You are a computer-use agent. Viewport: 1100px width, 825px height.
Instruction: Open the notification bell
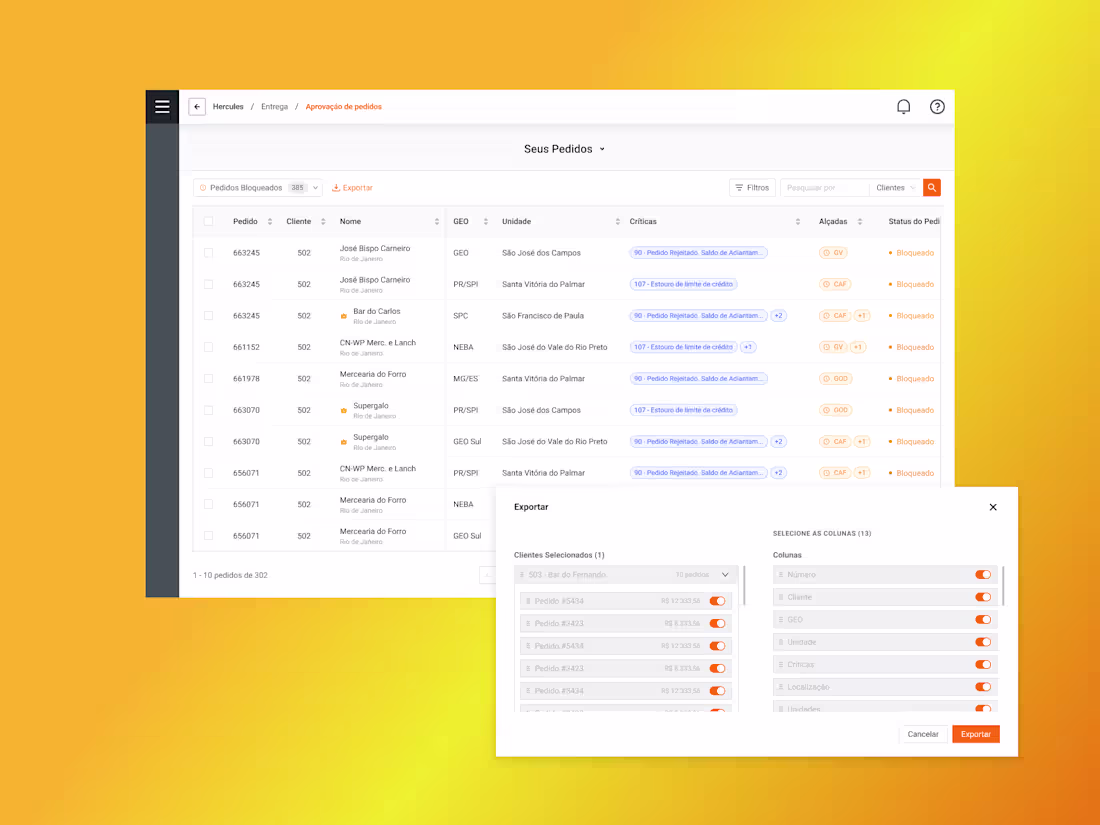[x=903, y=106]
